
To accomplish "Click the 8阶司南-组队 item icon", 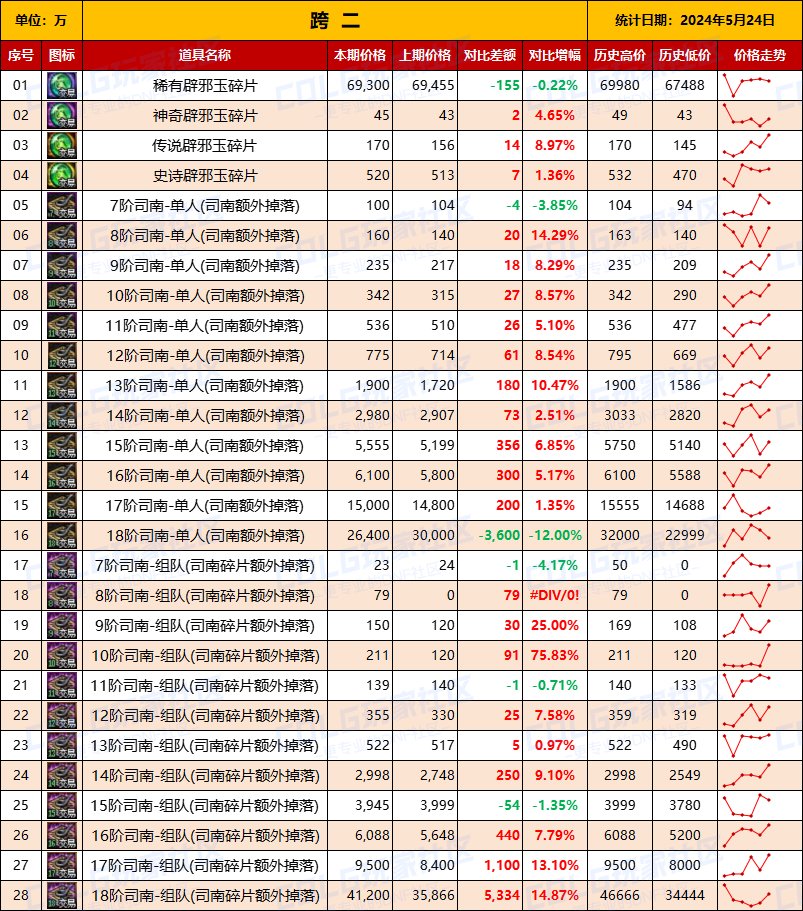I will coord(62,596).
